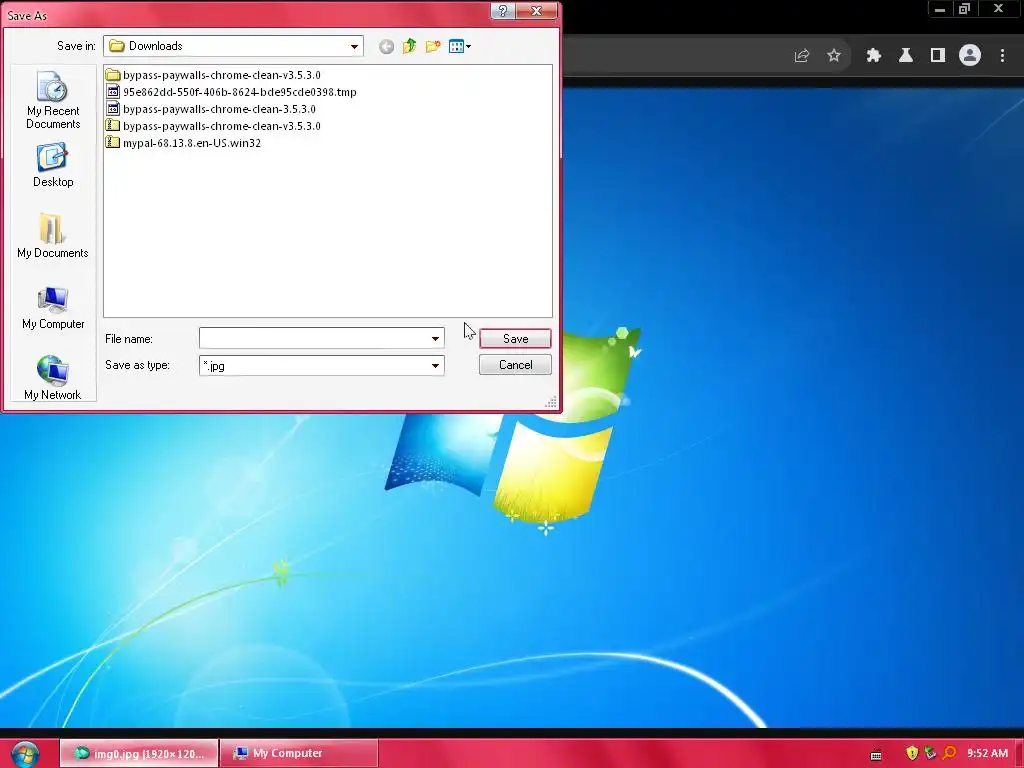This screenshot has width=1024, height=768.
Task: Go back using the Save As back arrow
Action: (386, 46)
